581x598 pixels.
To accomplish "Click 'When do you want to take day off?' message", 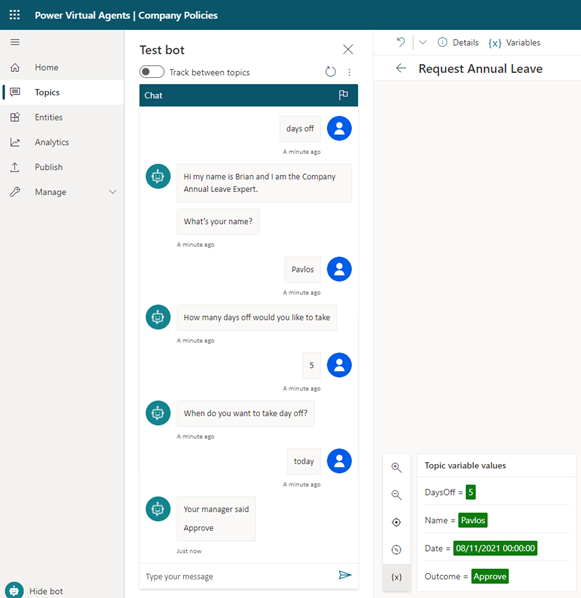I will tap(245, 413).
